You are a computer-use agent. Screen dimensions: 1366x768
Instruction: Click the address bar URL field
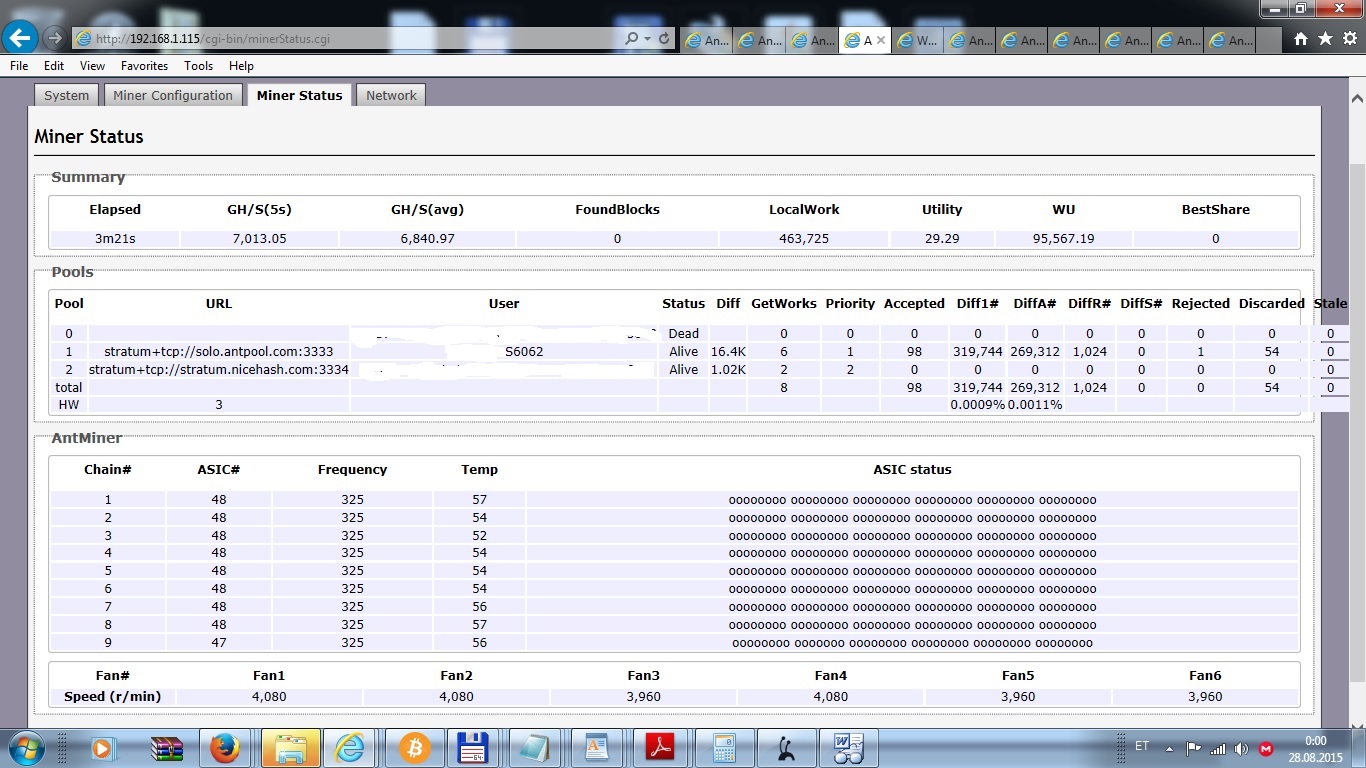pos(348,39)
